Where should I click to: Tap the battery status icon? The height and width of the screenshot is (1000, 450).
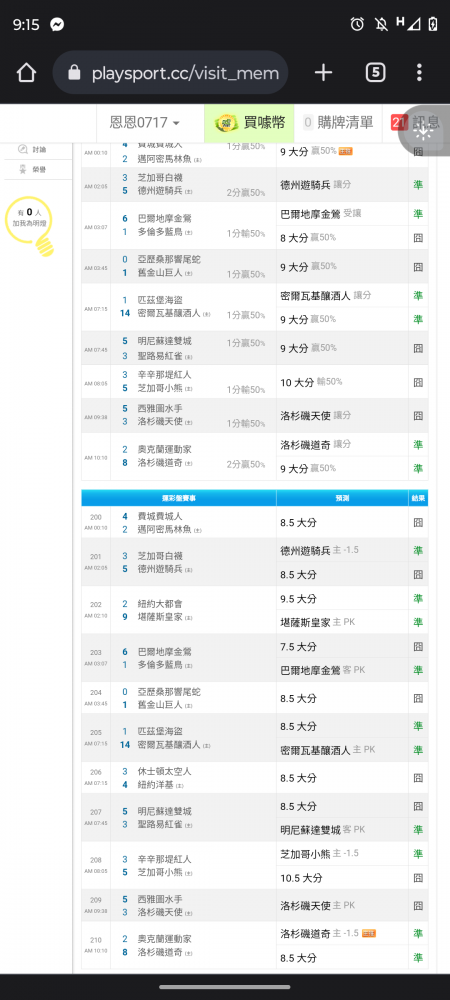(433, 24)
